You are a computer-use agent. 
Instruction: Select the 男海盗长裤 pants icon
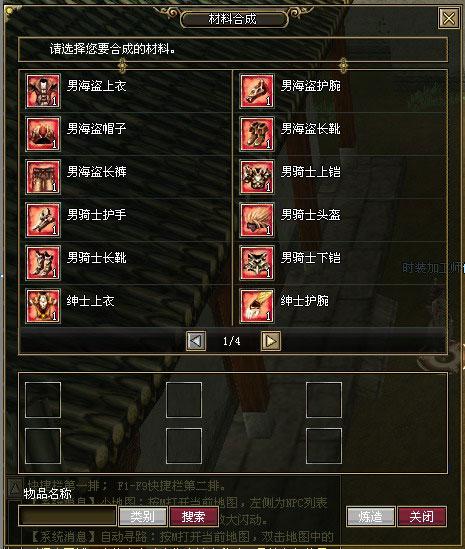click(x=43, y=177)
